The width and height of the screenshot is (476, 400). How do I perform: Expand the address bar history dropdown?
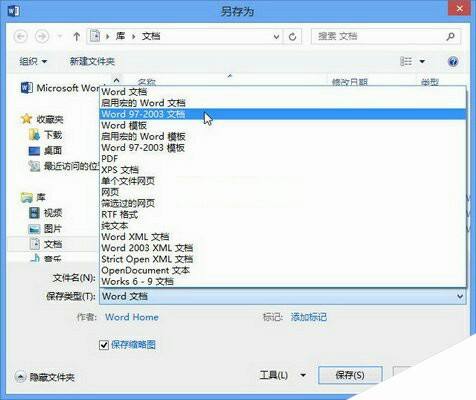(276, 36)
